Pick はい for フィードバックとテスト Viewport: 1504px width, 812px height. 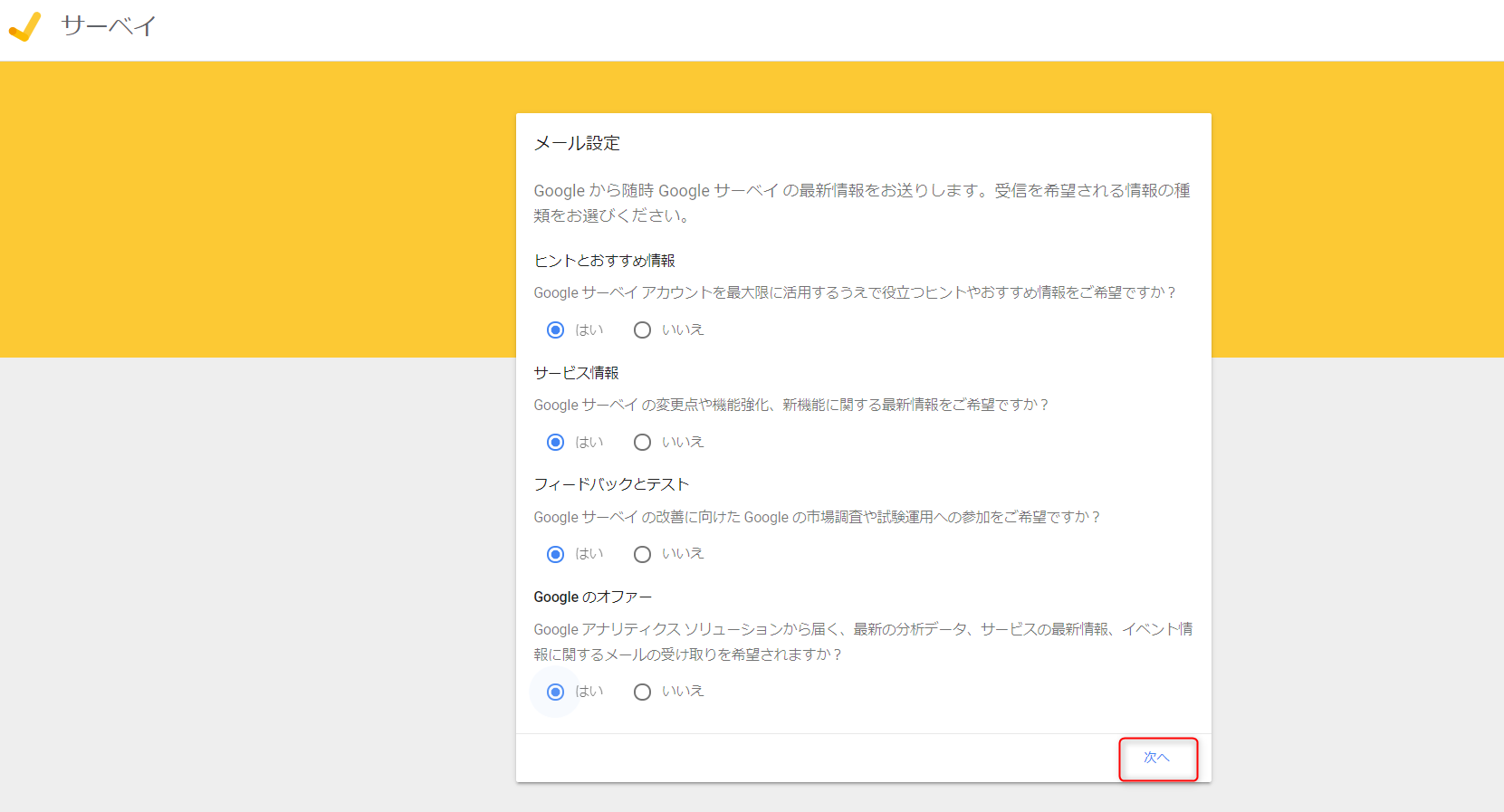click(556, 554)
